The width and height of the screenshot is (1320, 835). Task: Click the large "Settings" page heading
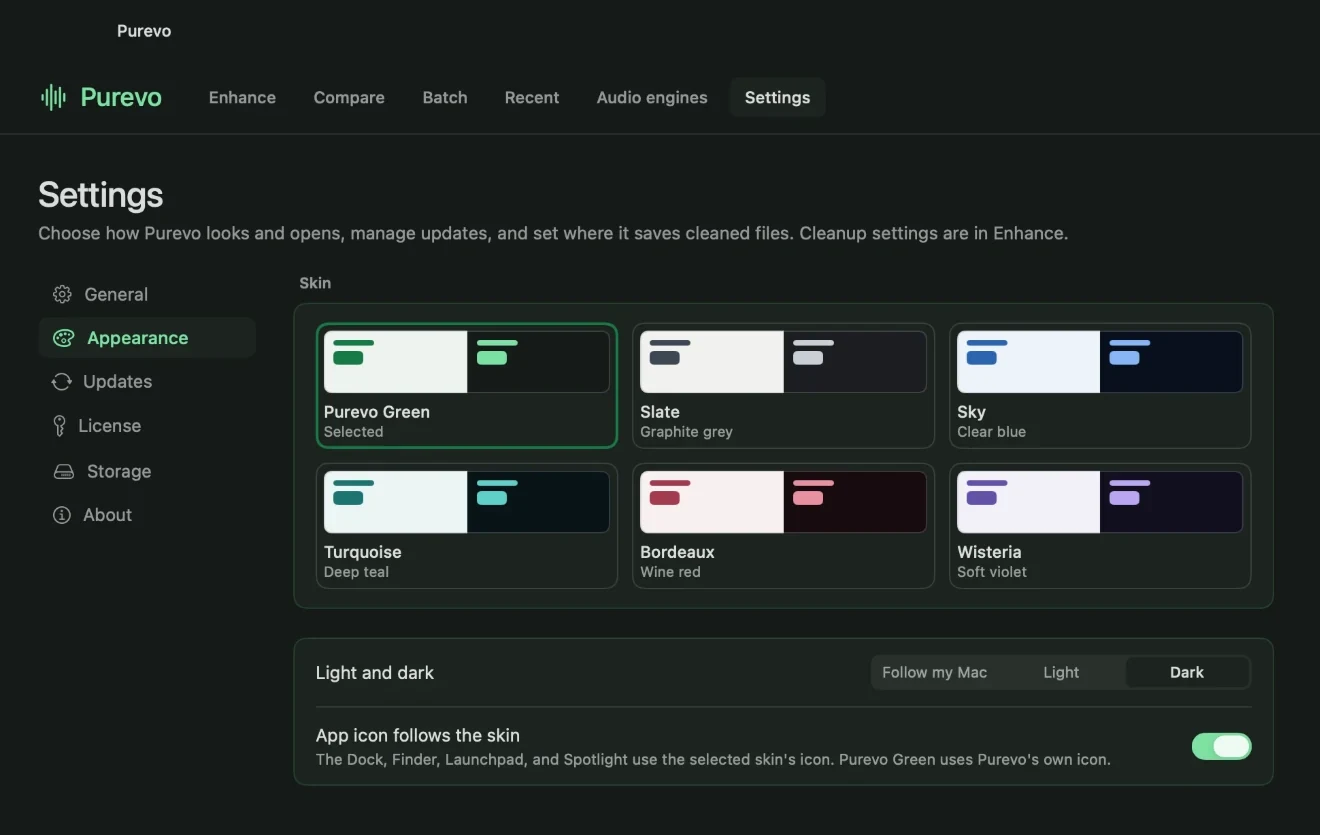101,195
